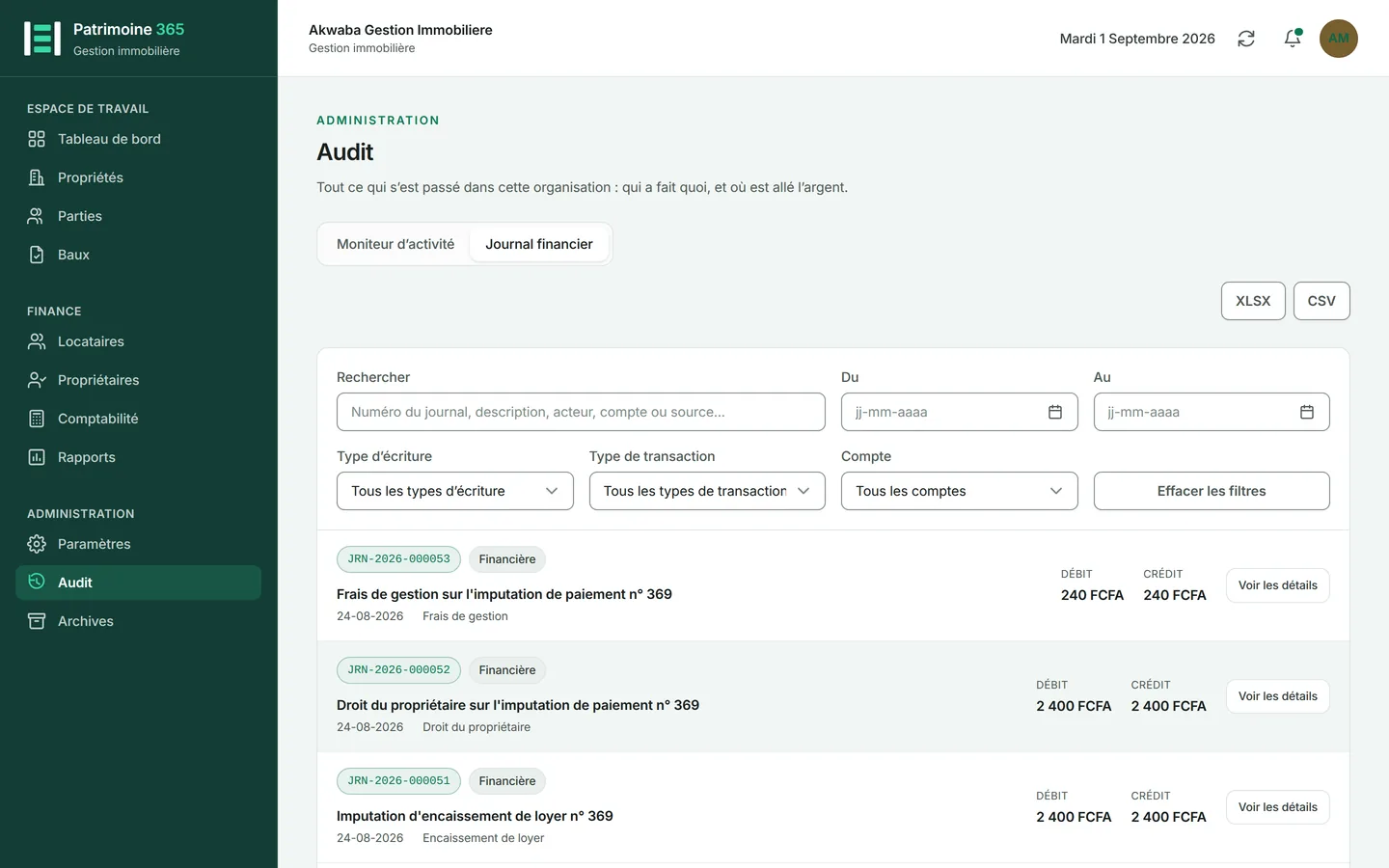The width and height of the screenshot is (1389, 868).
Task: Open calendar icon in Au field
Action: (x=1307, y=412)
